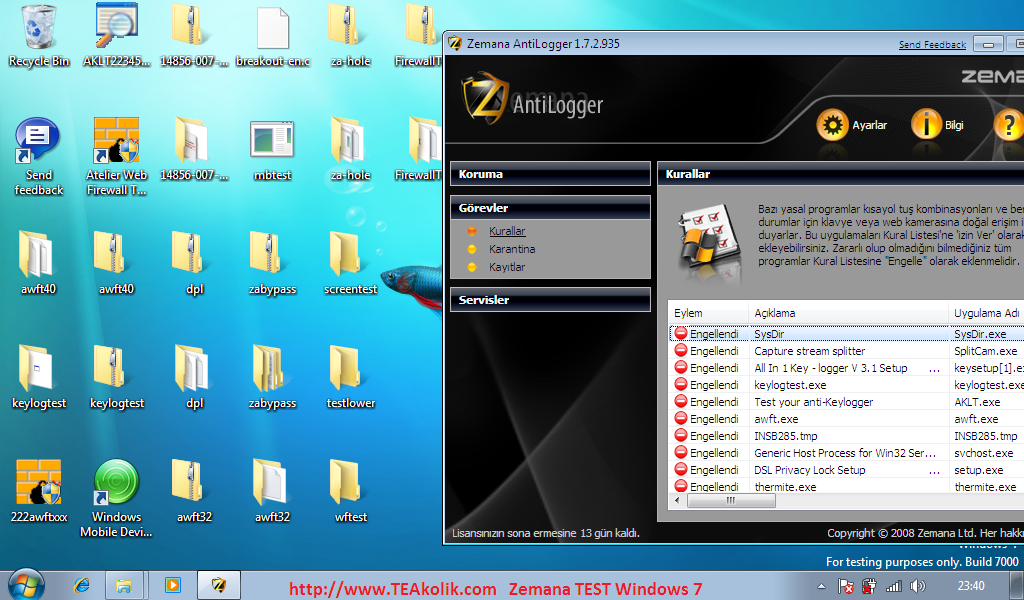Open the Servisler panel header

coord(550,300)
